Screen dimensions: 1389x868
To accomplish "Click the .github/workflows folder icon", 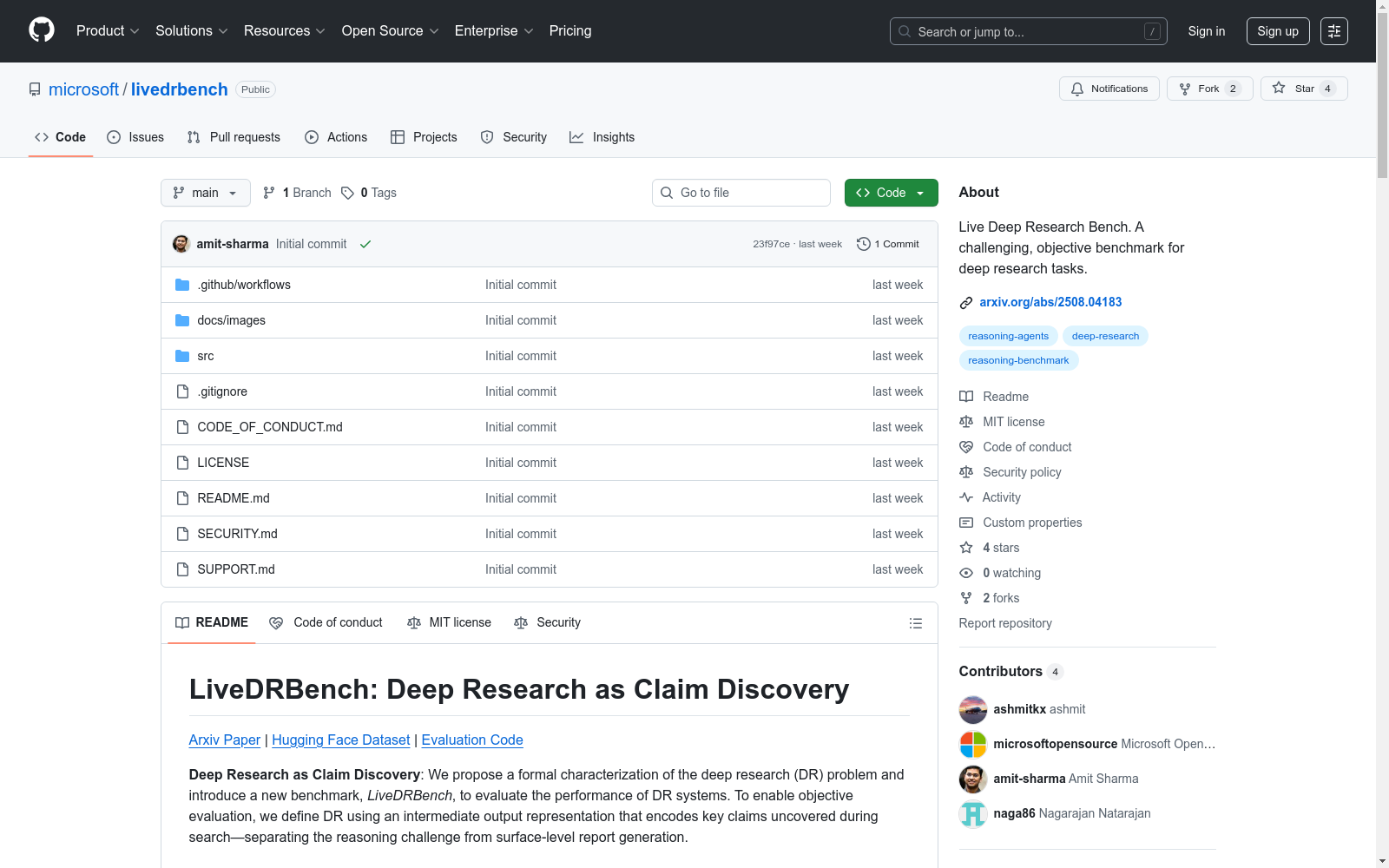I will tap(182, 285).
